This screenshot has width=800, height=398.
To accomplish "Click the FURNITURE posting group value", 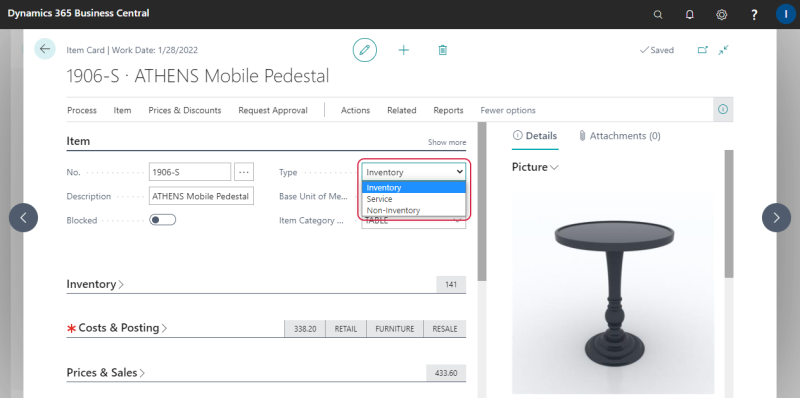I will pyautogui.click(x=395, y=329).
